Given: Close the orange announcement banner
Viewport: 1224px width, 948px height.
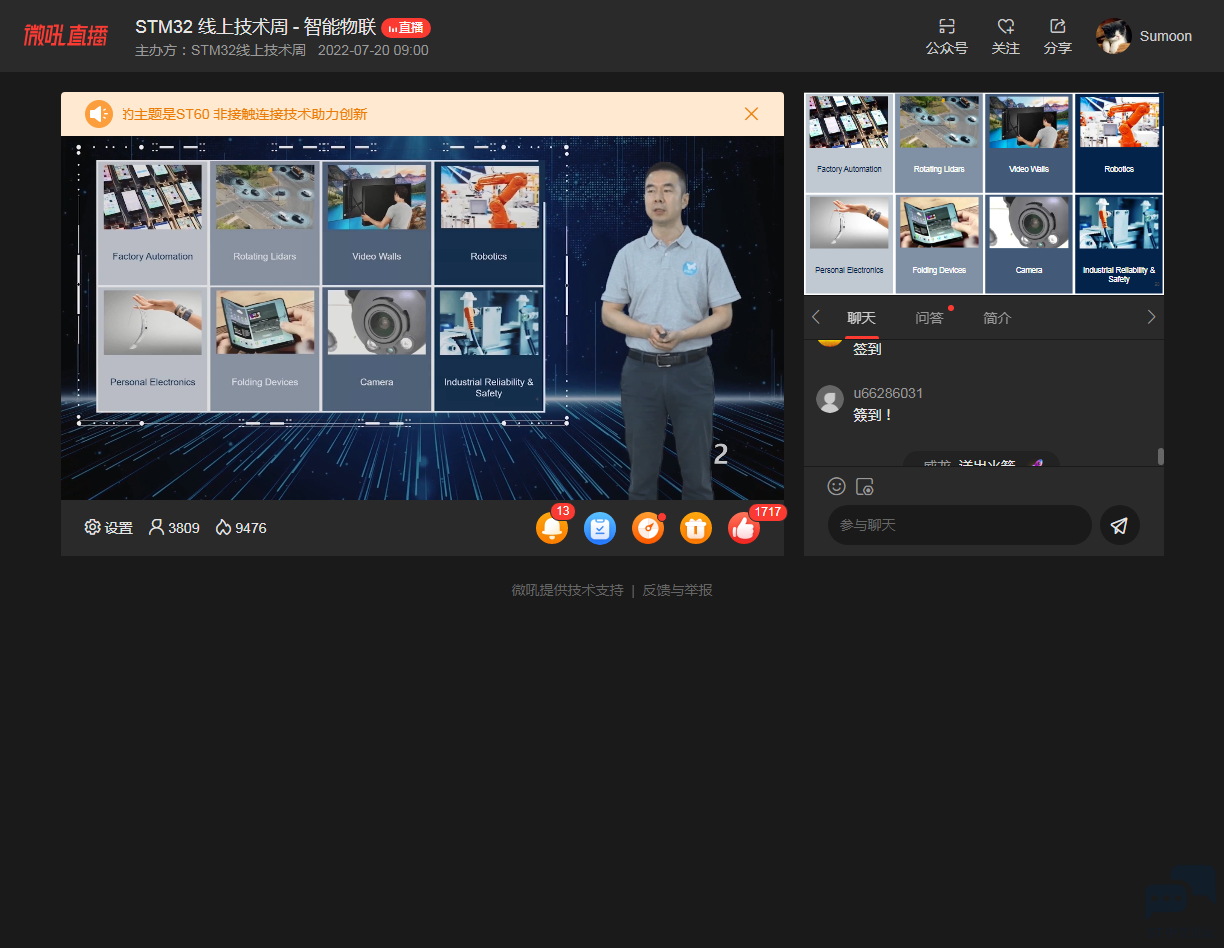Looking at the screenshot, I should point(752,114).
